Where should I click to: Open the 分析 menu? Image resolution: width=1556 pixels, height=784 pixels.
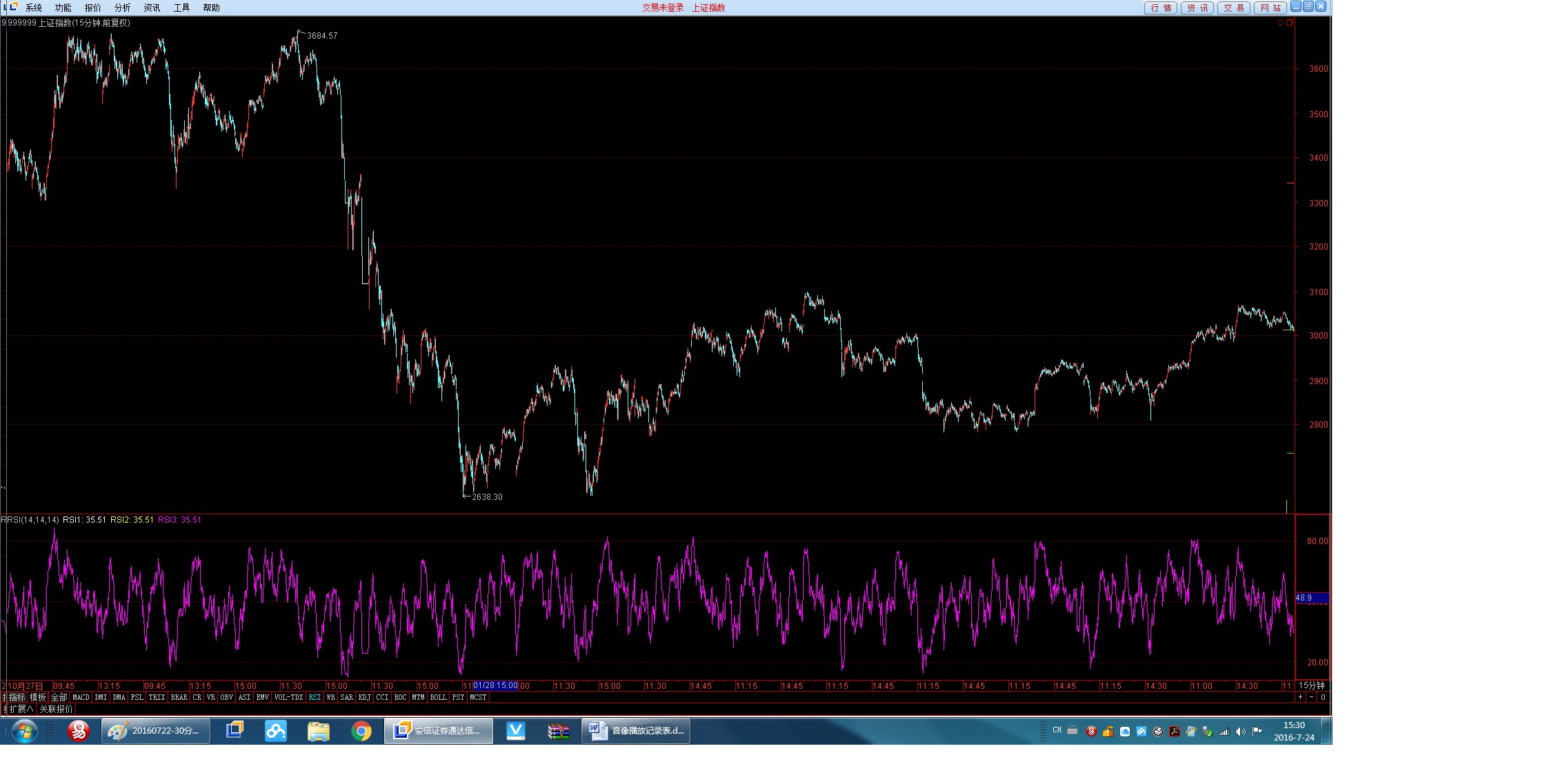122,8
